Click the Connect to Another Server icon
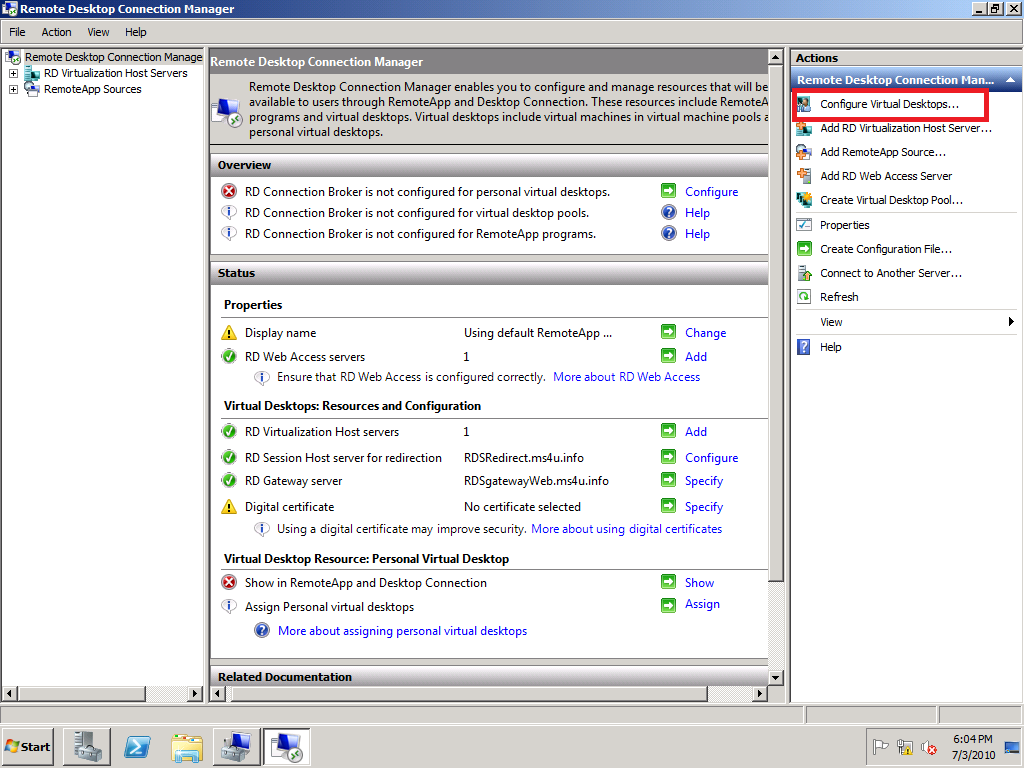 tap(804, 273)
